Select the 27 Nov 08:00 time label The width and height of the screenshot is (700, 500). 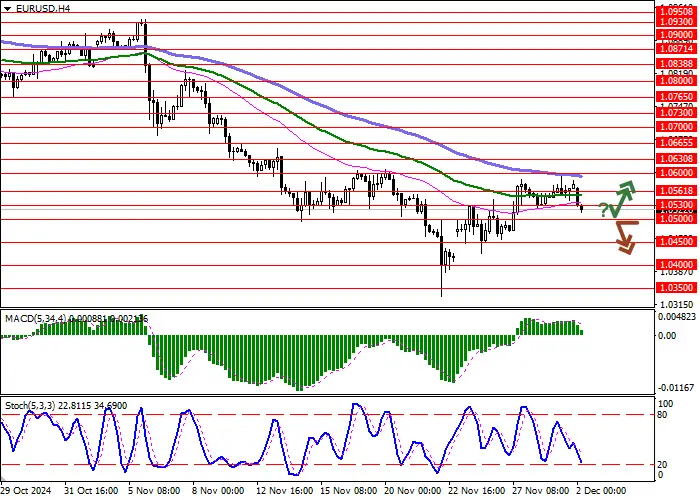(x=540, y=491)
